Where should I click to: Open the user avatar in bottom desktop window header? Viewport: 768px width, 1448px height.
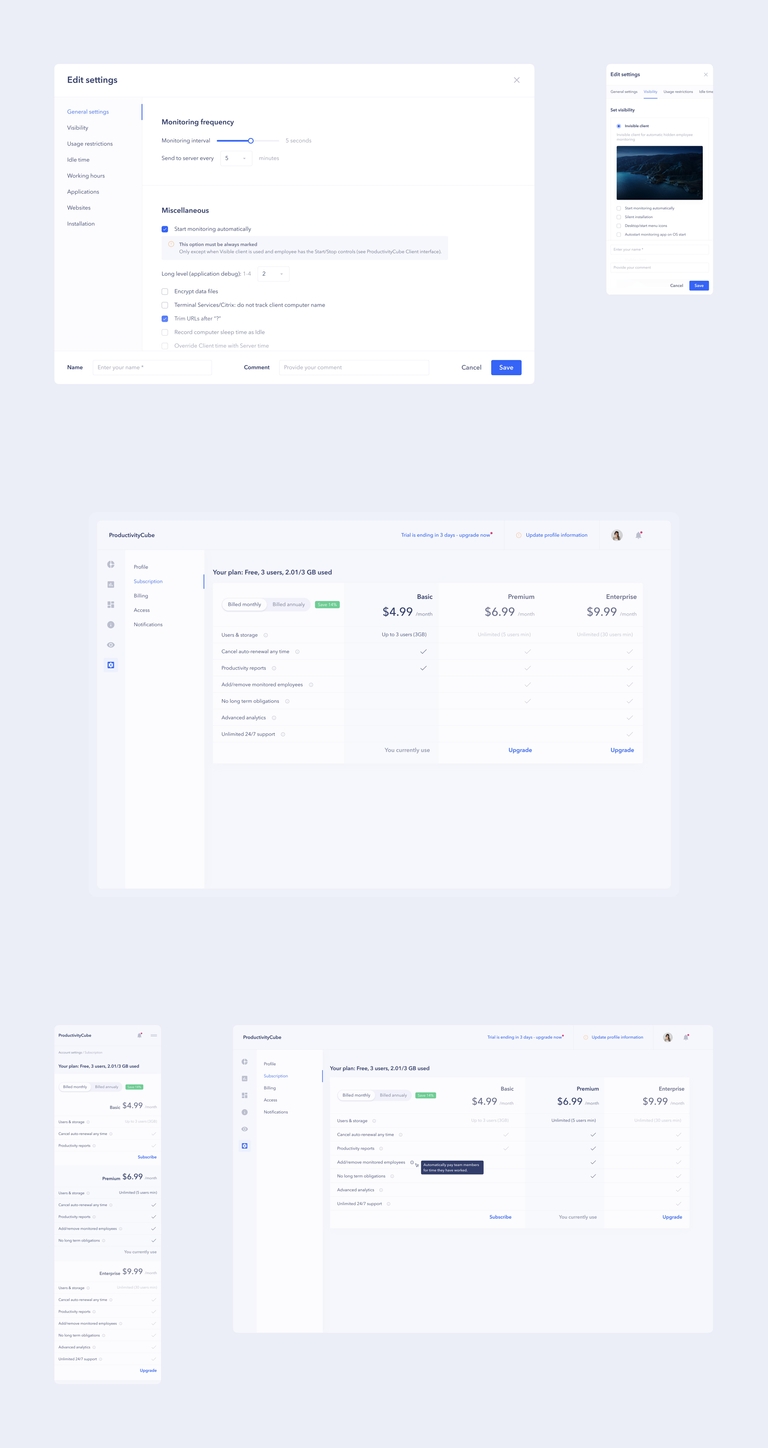[668, 1037]
